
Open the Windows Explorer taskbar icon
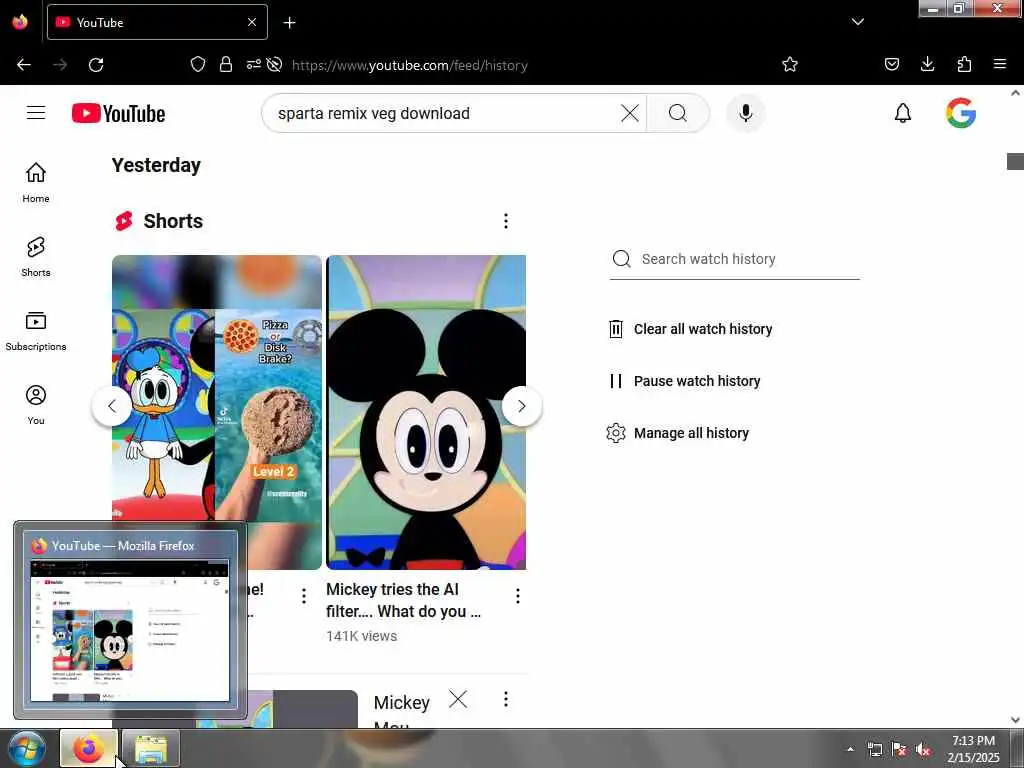[150, 748]
